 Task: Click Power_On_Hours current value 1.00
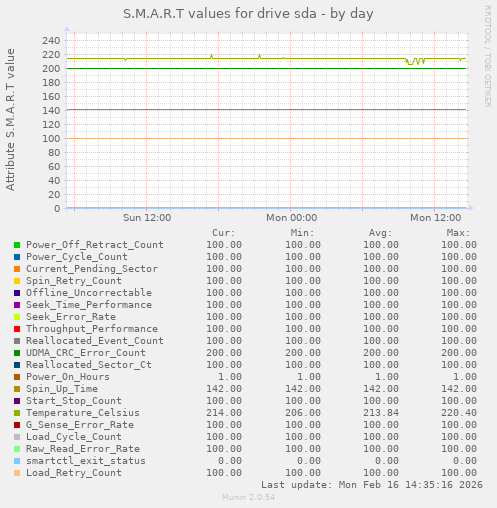click(230, 377)
